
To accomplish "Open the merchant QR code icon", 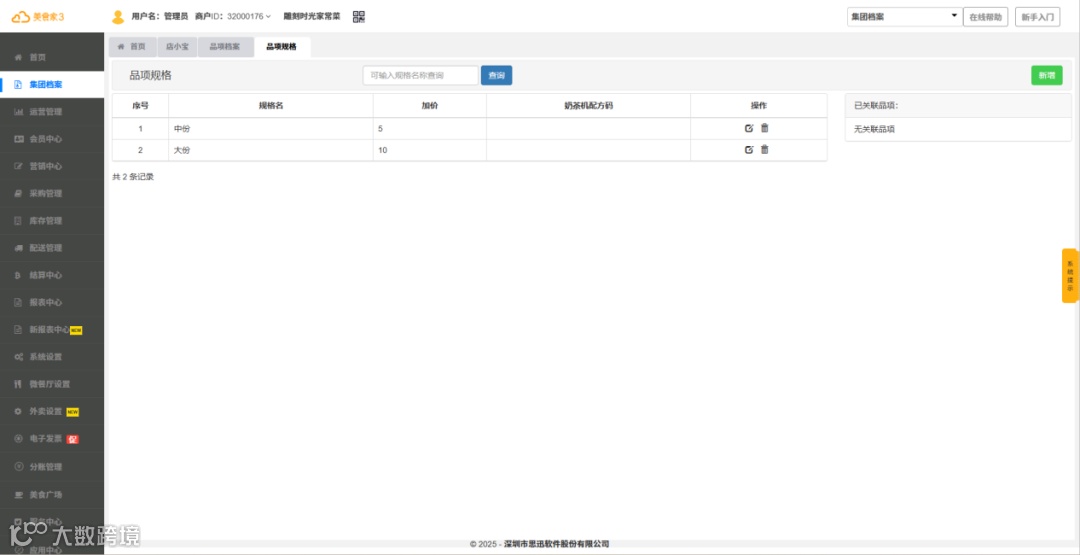I will click(359, 17).
